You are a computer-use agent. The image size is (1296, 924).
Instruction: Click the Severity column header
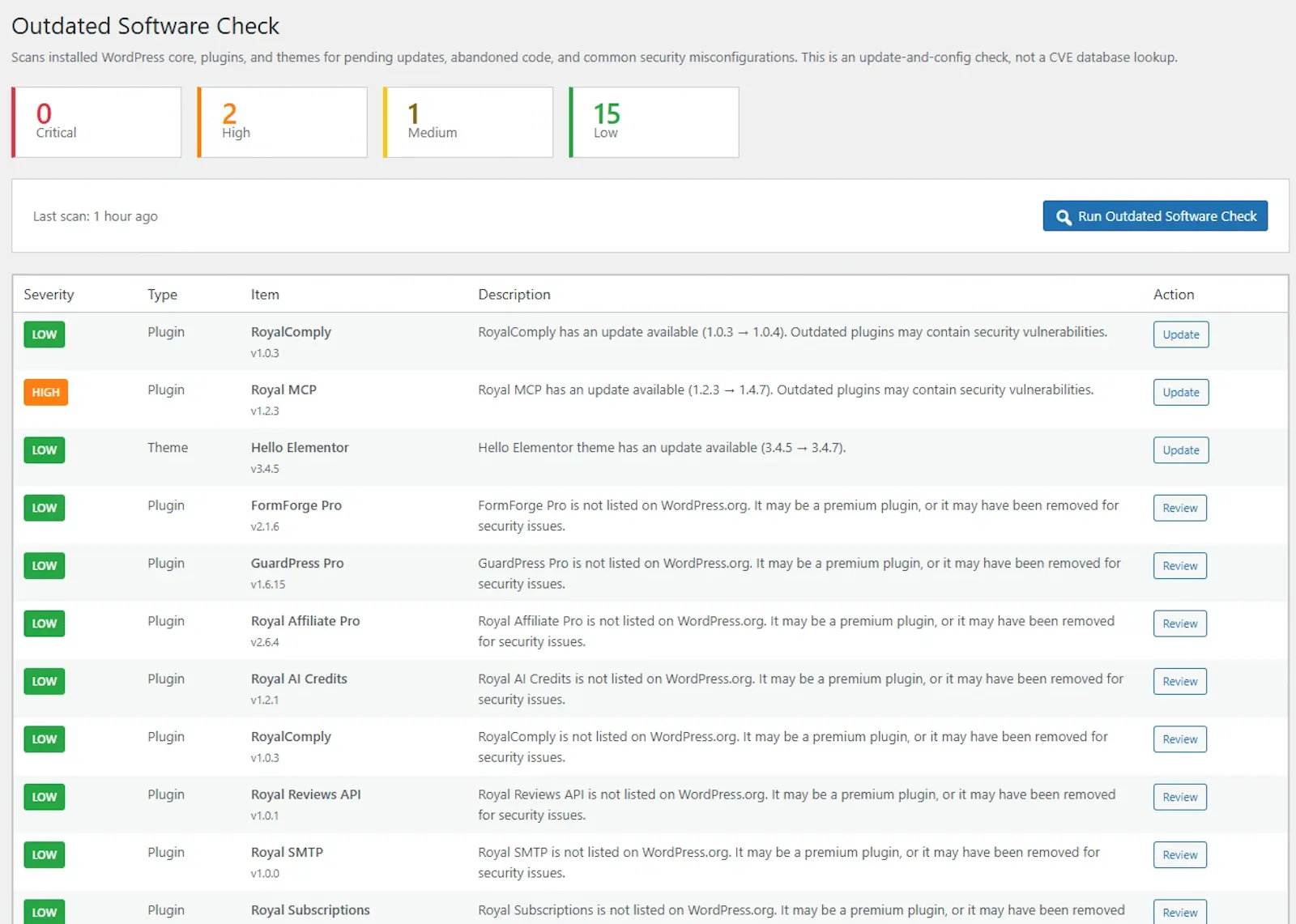coord(49,295)
